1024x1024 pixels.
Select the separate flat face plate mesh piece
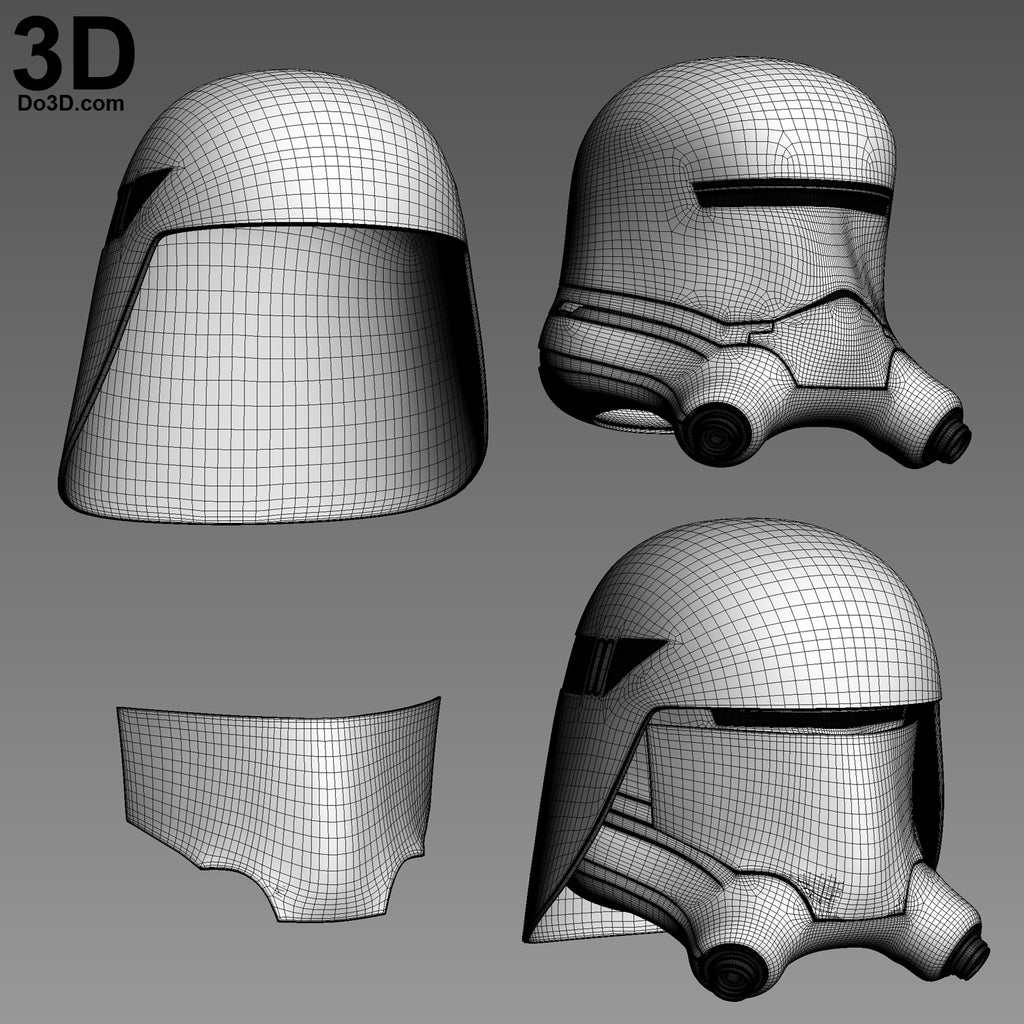pos(279,810)
